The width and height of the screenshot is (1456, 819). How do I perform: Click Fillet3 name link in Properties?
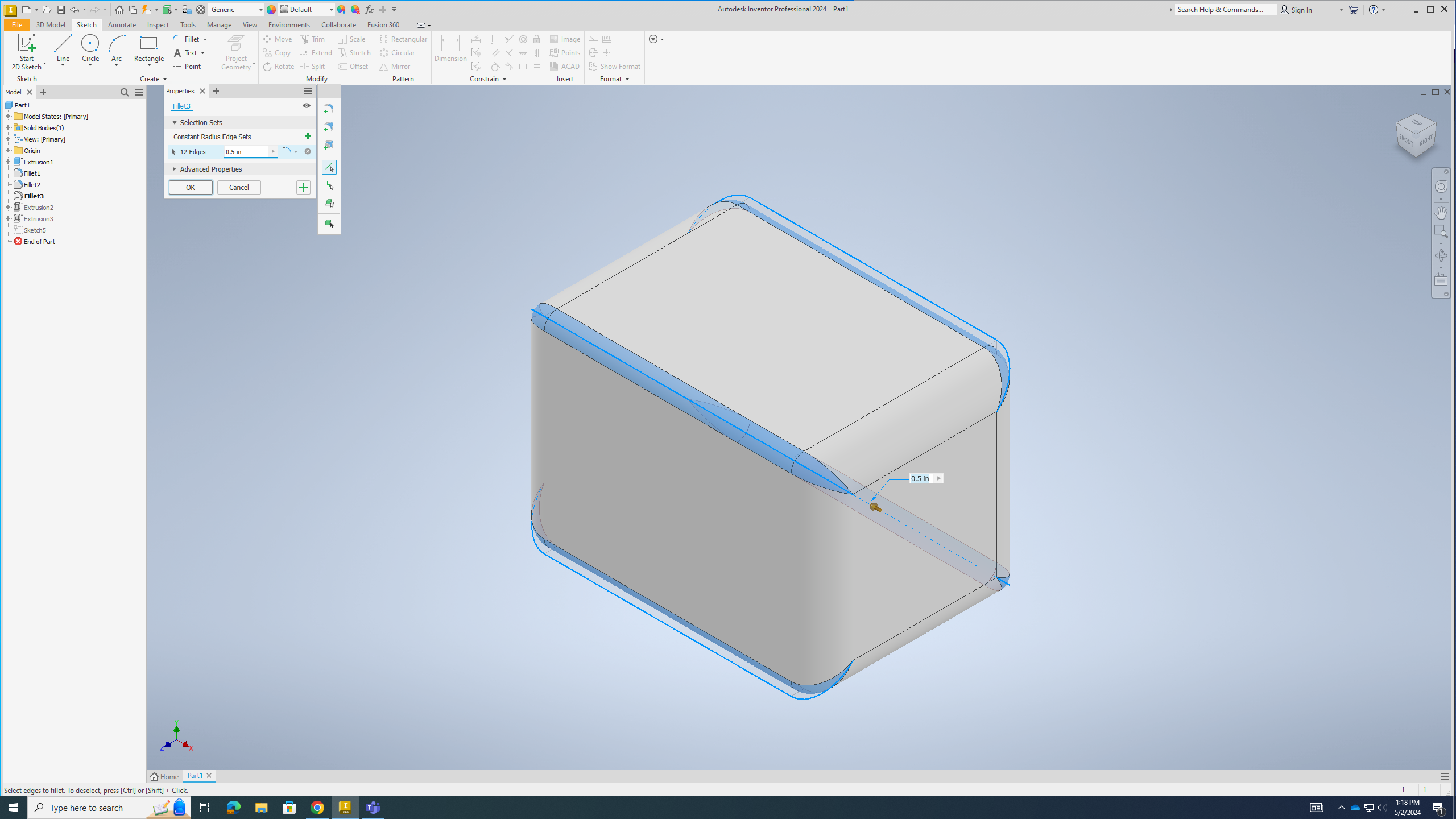tap(181, 106)
